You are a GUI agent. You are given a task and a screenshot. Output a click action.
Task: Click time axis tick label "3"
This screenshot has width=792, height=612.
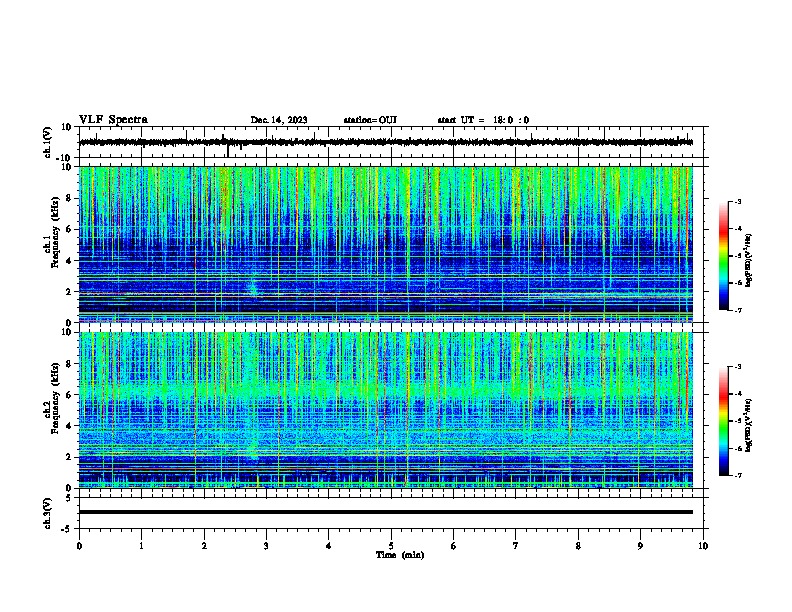(266, 546)
